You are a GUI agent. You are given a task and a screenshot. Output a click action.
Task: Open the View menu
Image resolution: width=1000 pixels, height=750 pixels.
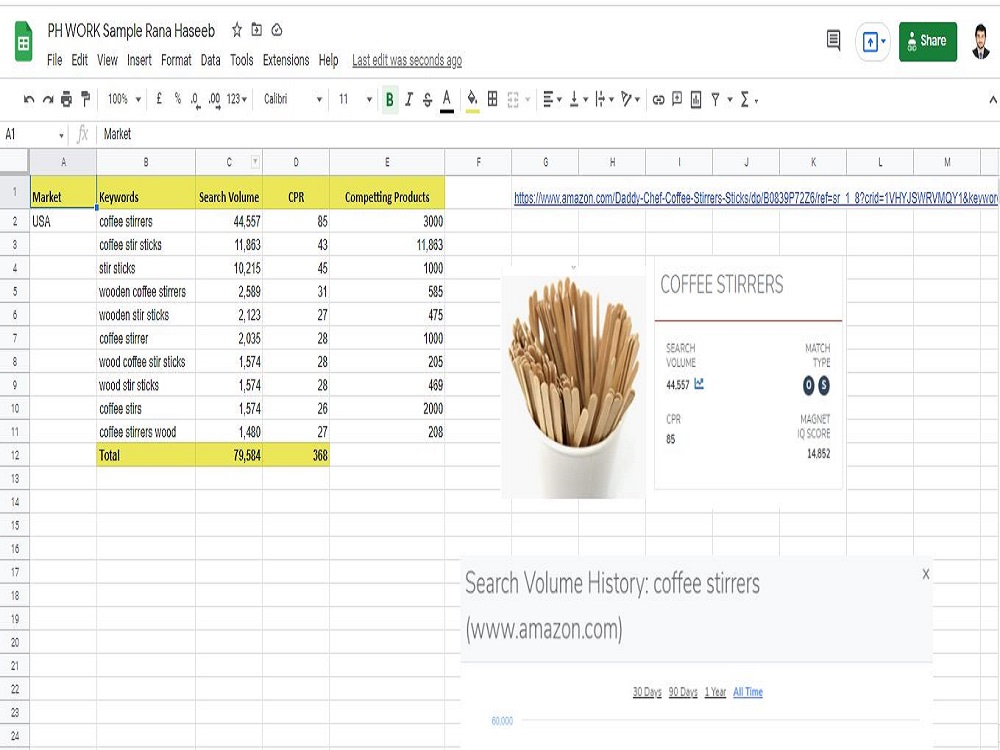[x=107, y=60]
